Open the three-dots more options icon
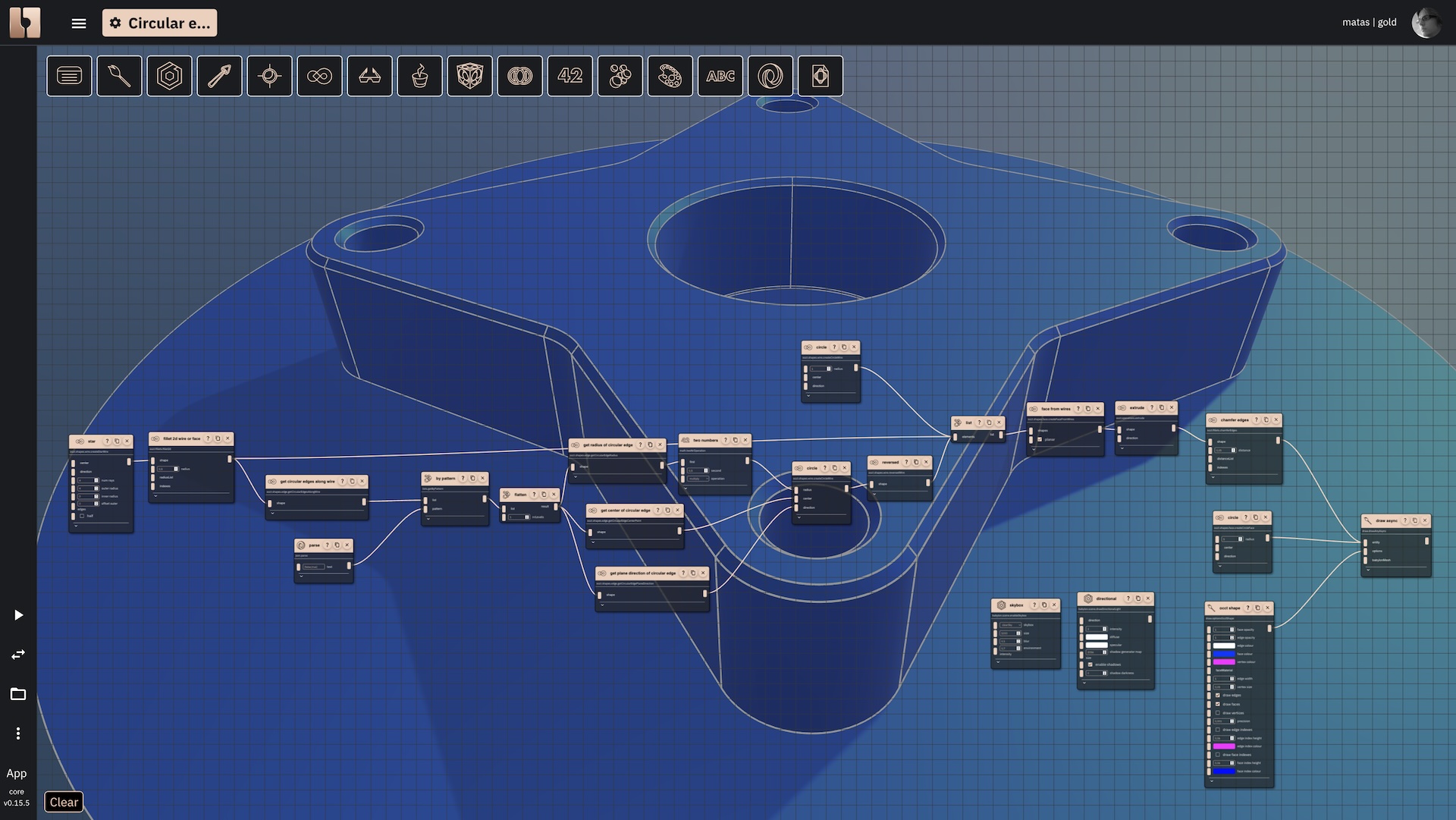 [18, 734]
